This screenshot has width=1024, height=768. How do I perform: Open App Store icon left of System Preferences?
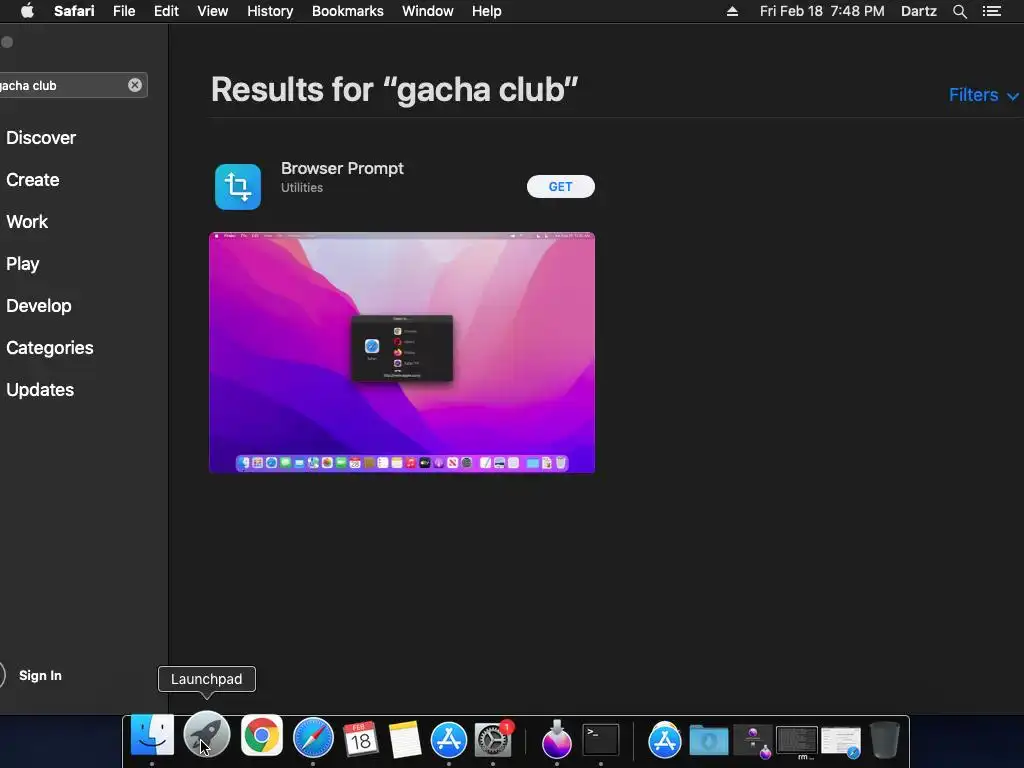click(449, 739)
